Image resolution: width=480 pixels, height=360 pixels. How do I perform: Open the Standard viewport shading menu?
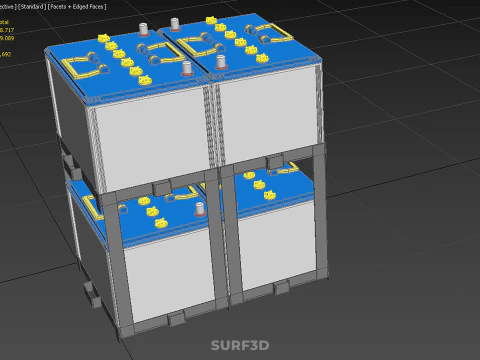click(32, 7)
